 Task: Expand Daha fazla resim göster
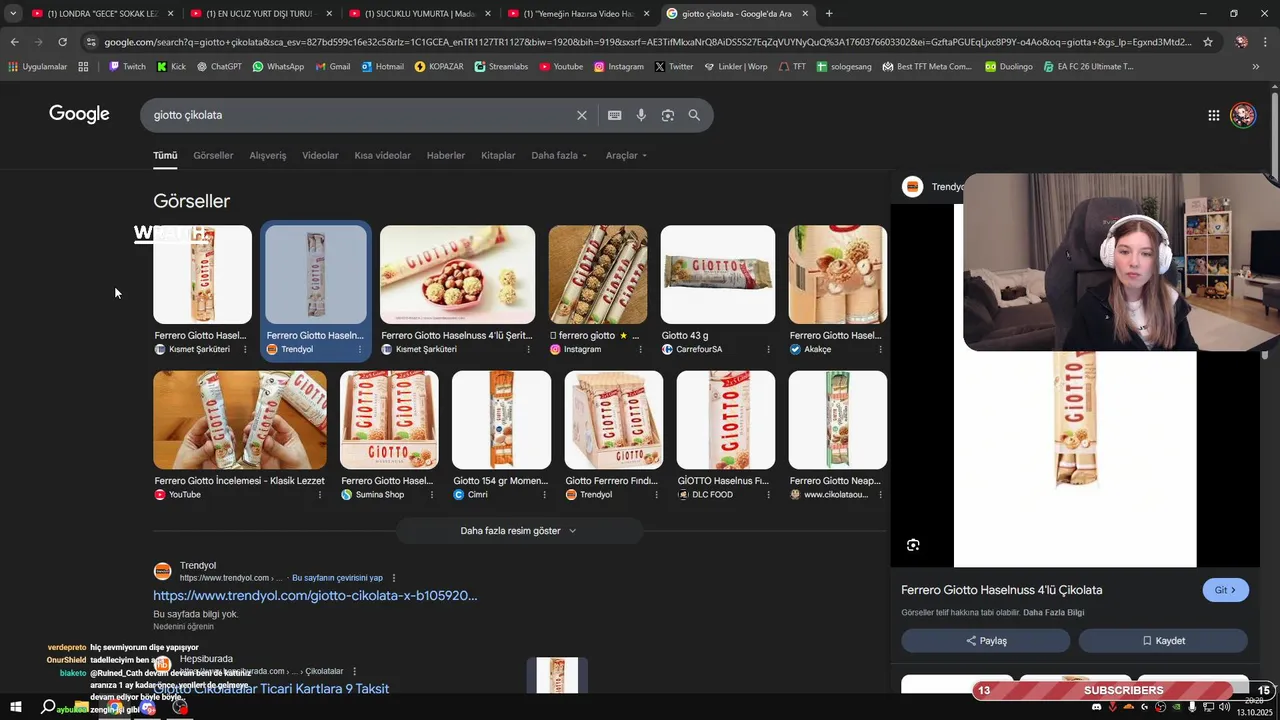click(x=518, y=531)
